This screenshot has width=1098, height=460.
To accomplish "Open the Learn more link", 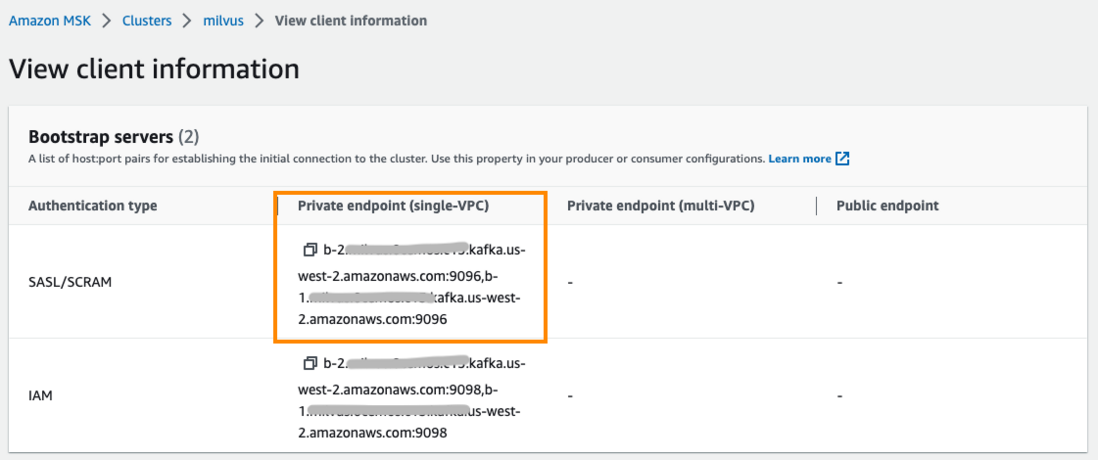I will (x=799, y=159).
